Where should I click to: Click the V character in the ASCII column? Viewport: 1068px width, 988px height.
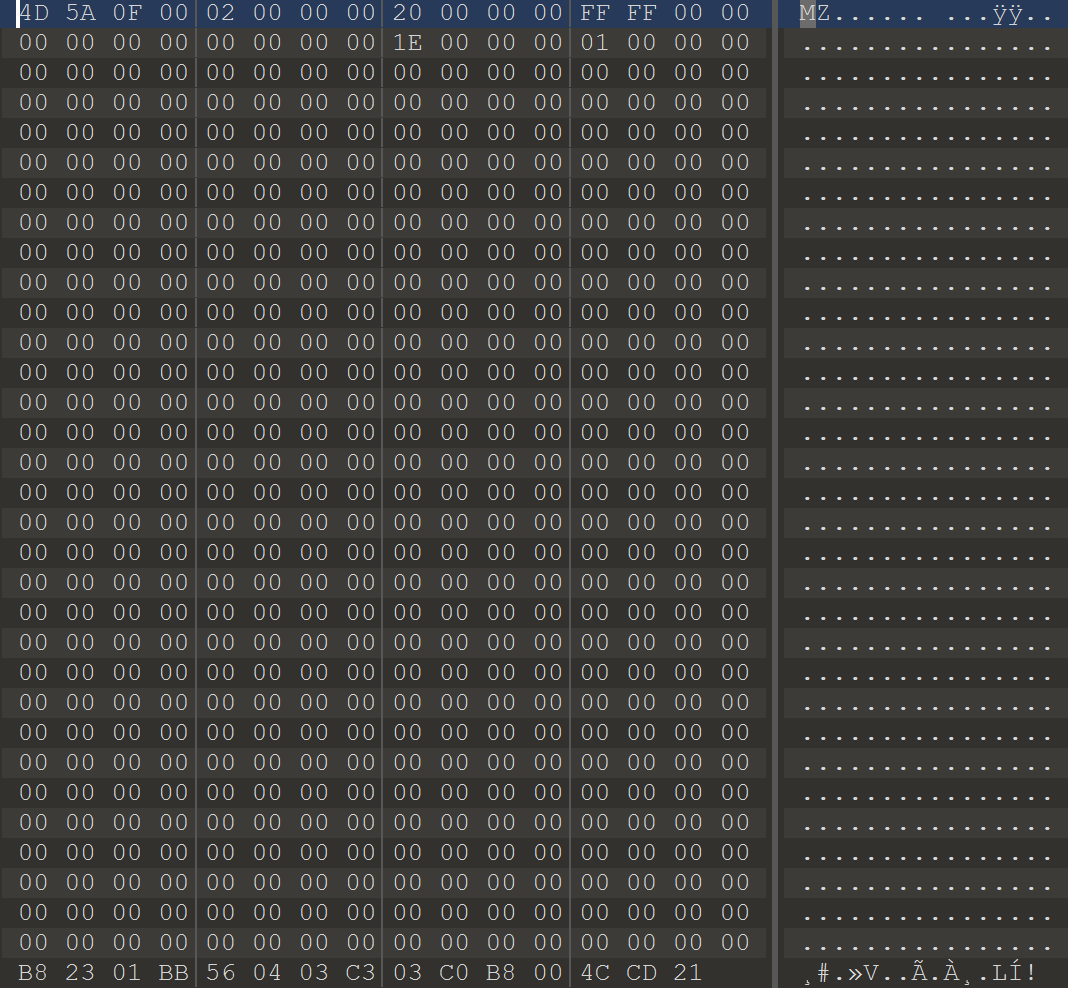[870, 973]
